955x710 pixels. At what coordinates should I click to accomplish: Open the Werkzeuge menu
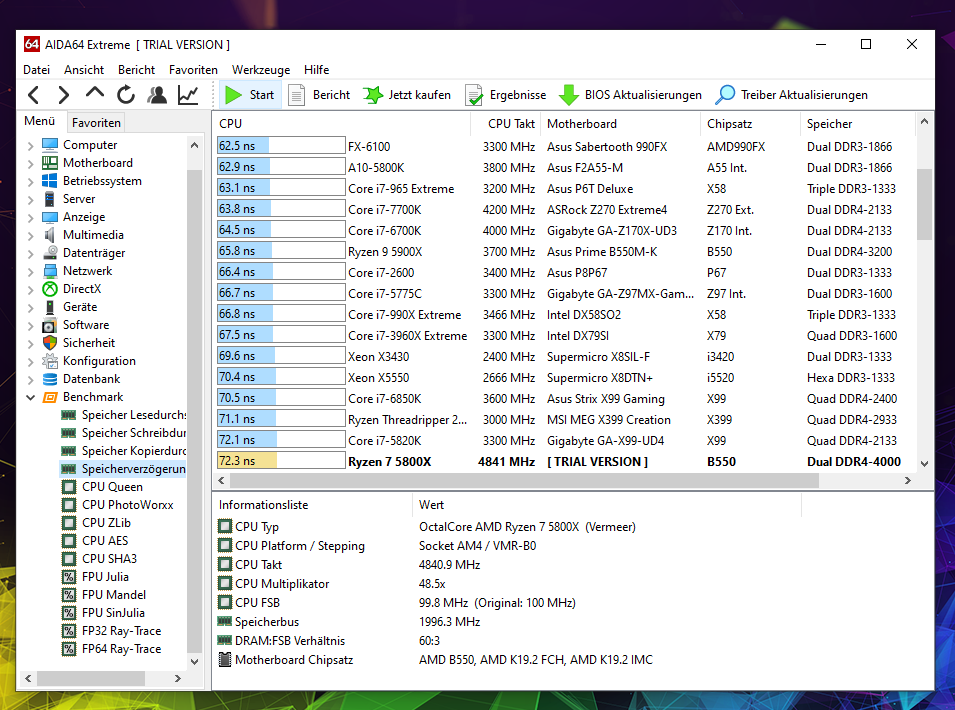click(x=261, y=70)
